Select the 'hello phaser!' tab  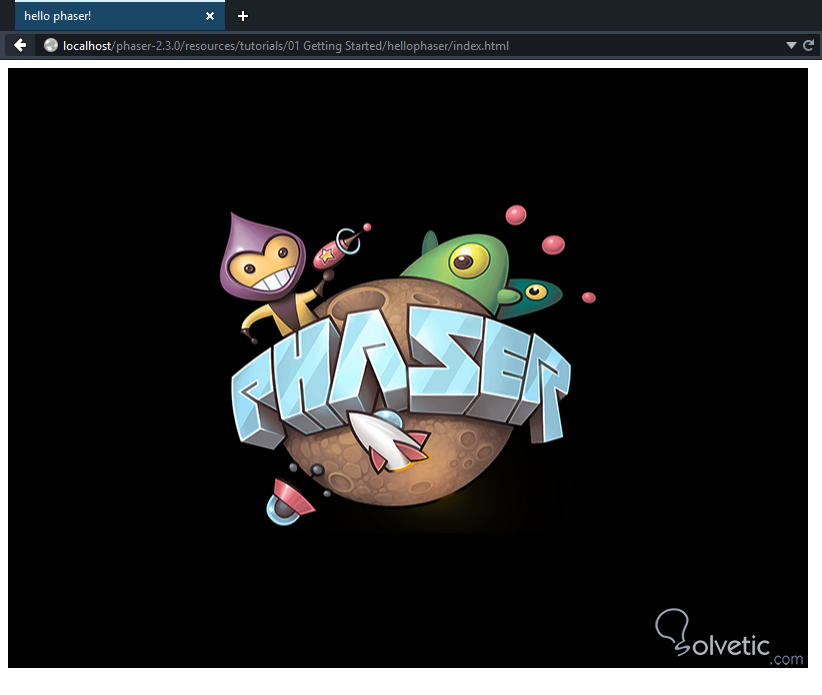point(120,16)
